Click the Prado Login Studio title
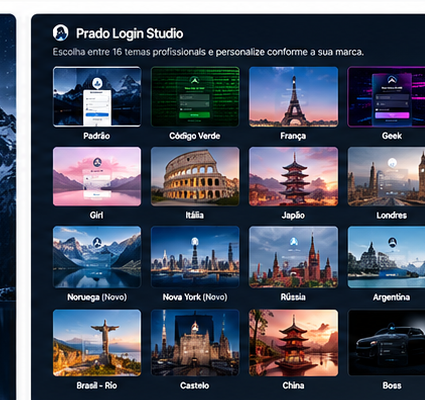The width and height of the screenshot is (425, 400). coord(130,34)
